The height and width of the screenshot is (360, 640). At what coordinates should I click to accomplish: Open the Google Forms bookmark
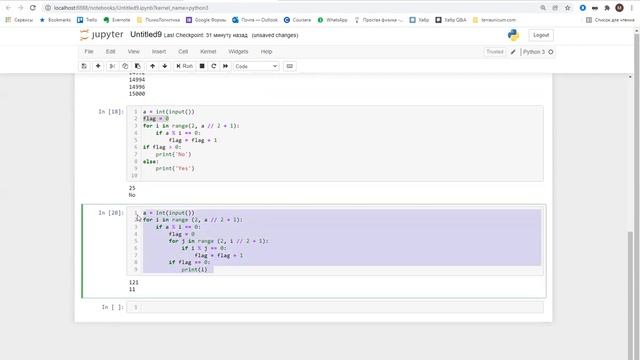[206, 20]
